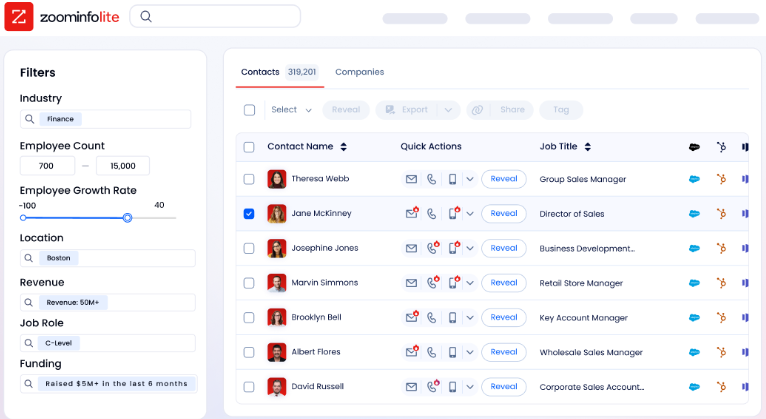The height and width of the screenshot is (419, 766).
Task: Click phone icon in Jane McKinney row
Action: [431, 213]
